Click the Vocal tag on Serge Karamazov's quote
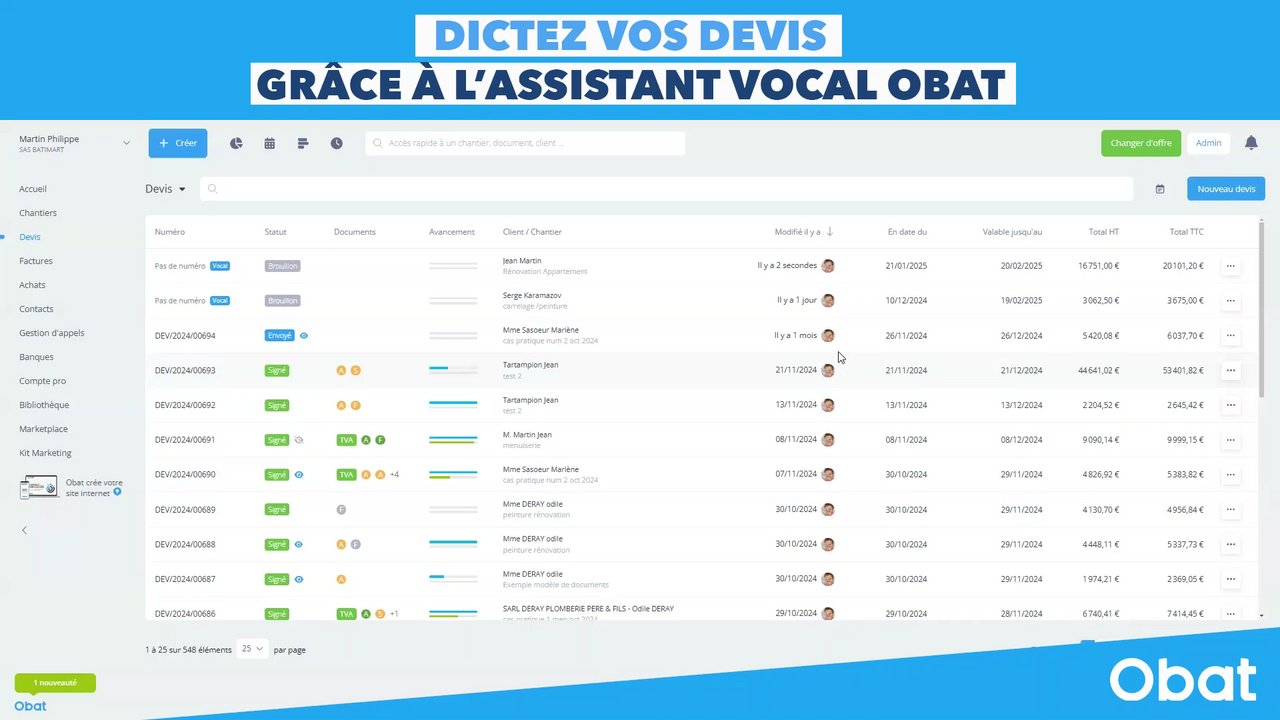The width and height of the screenshot is (1280, 720). pyautogui.click(x=220, y=300)
